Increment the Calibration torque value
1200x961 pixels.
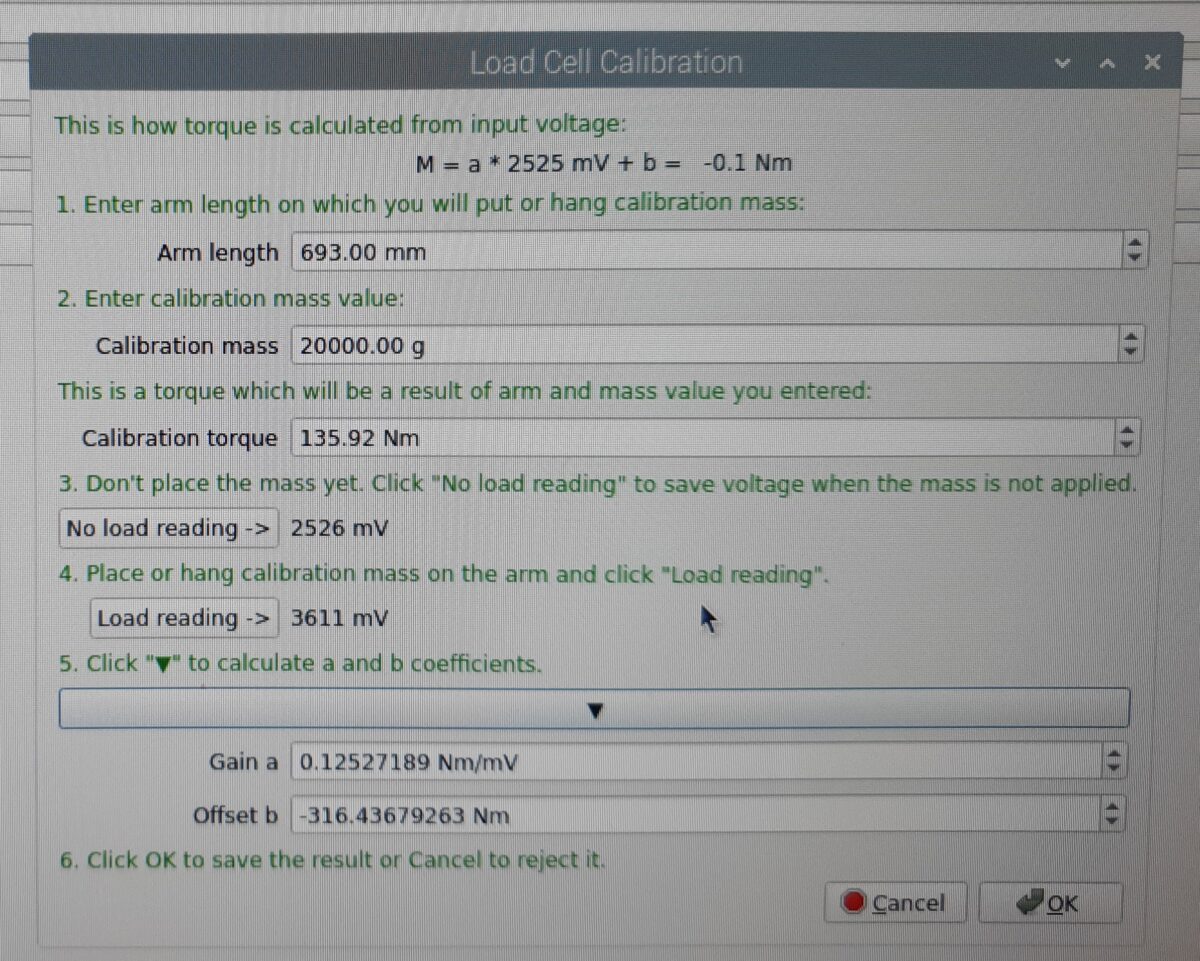point(1126,430)
